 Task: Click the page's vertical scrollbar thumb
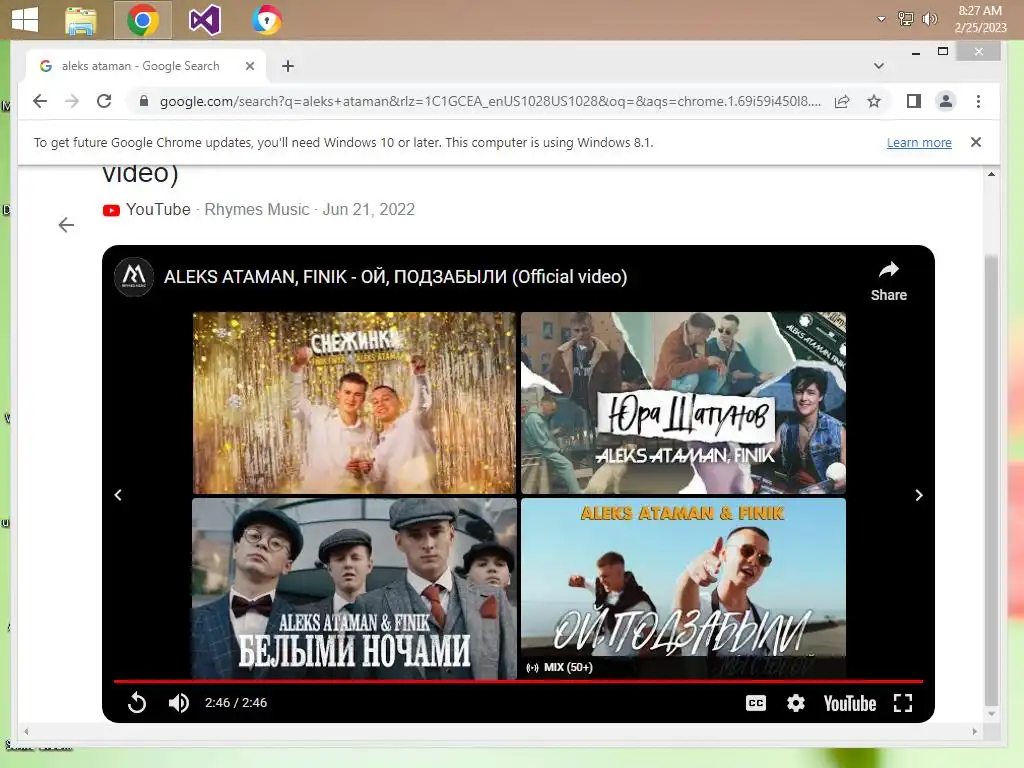pos(991,480)
